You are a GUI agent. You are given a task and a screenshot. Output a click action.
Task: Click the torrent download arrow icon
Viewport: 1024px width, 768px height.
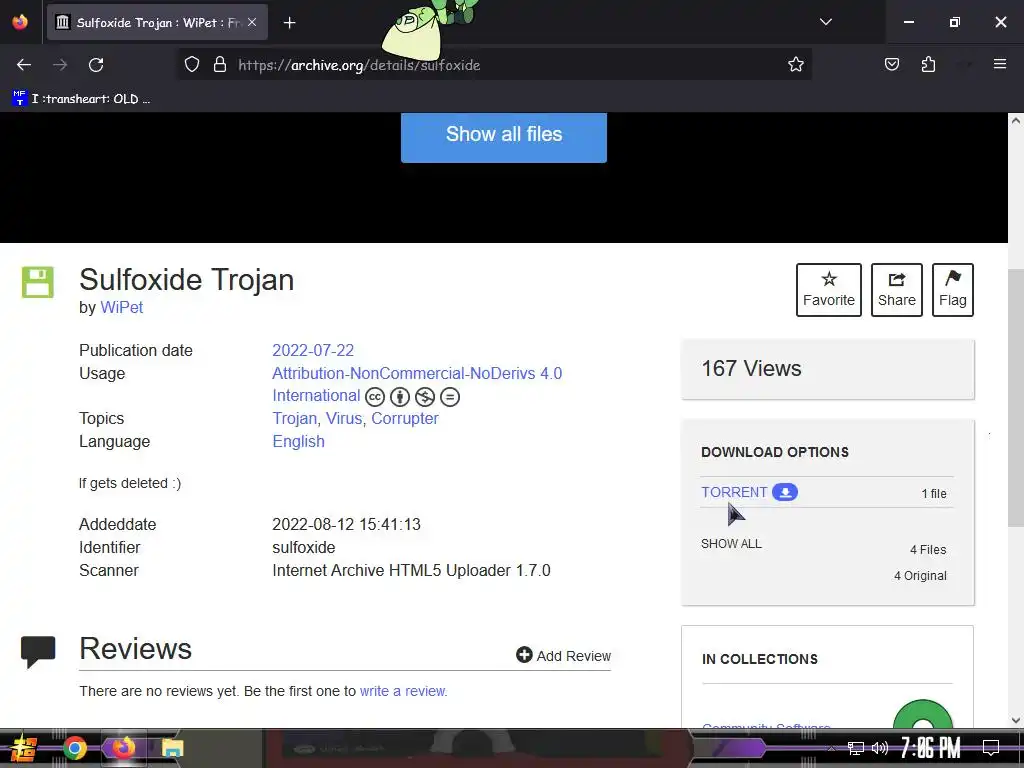tap(785, 492)
